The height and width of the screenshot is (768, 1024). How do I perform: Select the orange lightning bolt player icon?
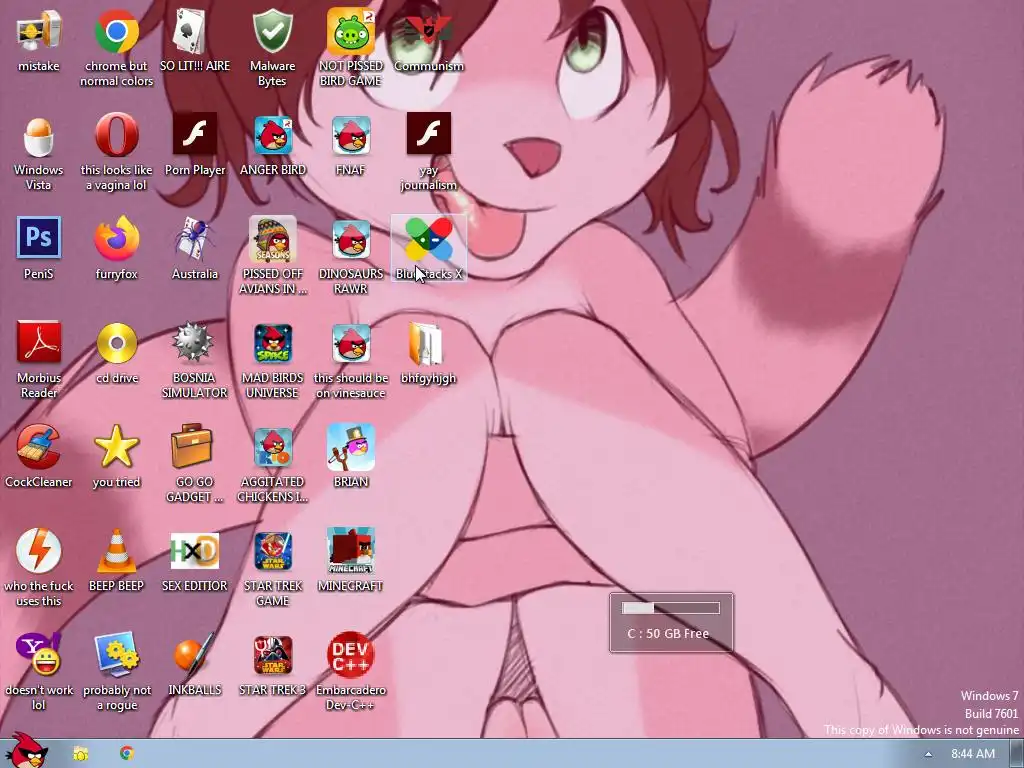(39, 551)
